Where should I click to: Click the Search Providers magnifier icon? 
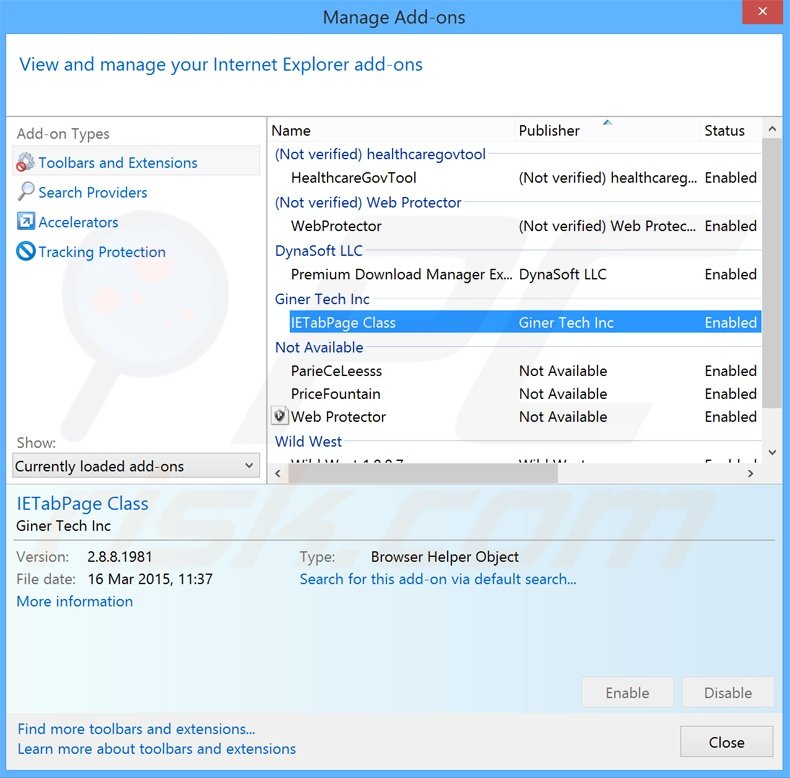26,191
